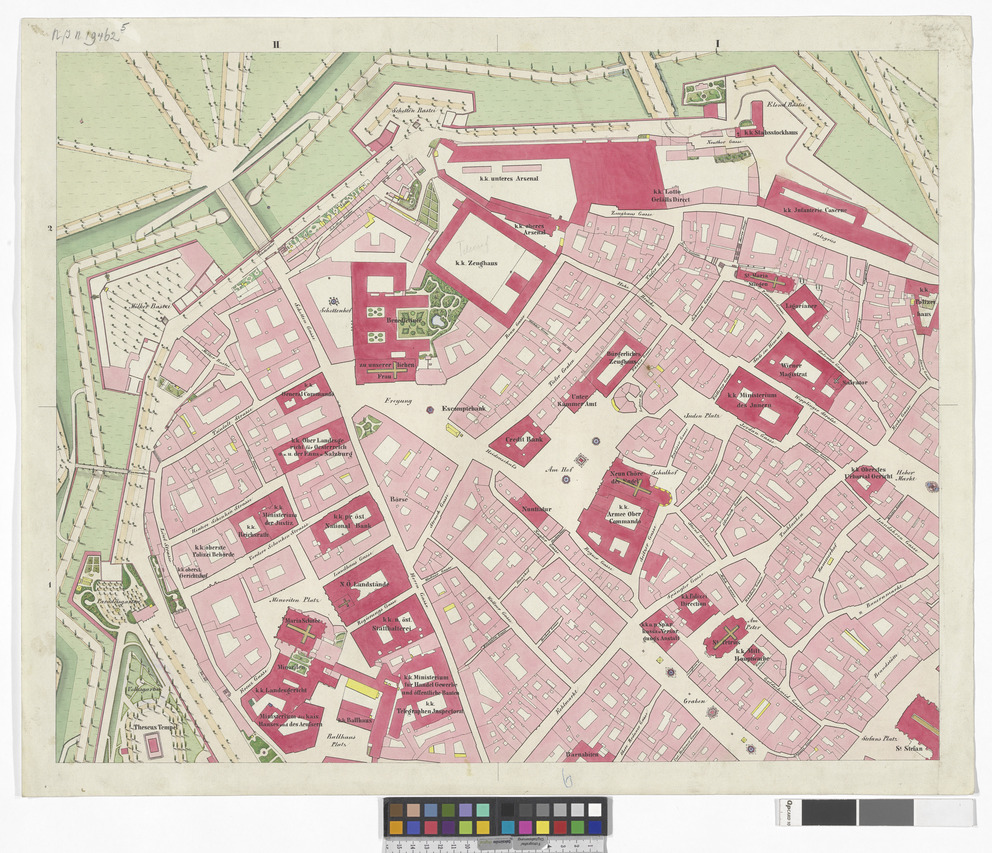
Task: Click the Theseus Tempel building in the park
Action: pyautogui.click(x=153, y=743)
